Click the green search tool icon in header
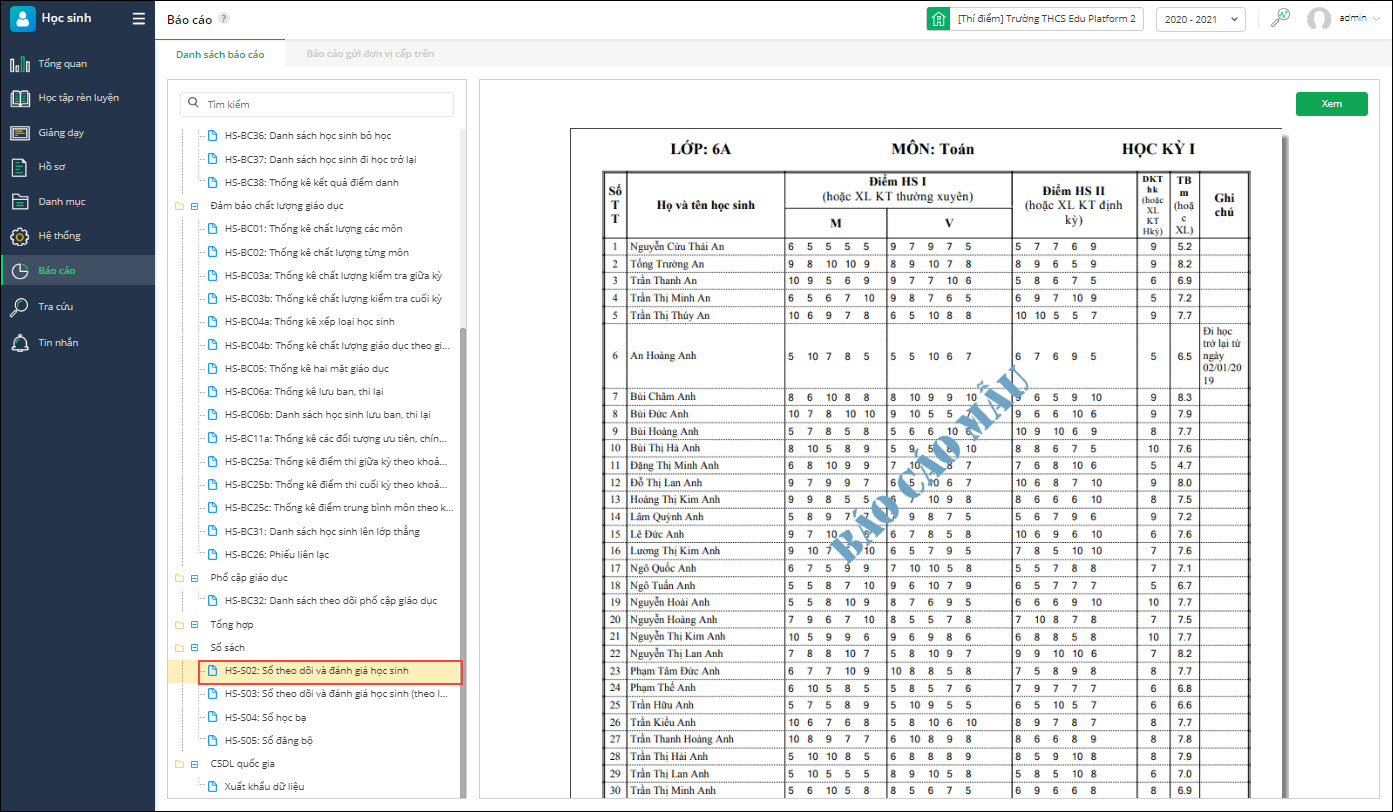1393x812 pixels. (x=1280, y=18)
